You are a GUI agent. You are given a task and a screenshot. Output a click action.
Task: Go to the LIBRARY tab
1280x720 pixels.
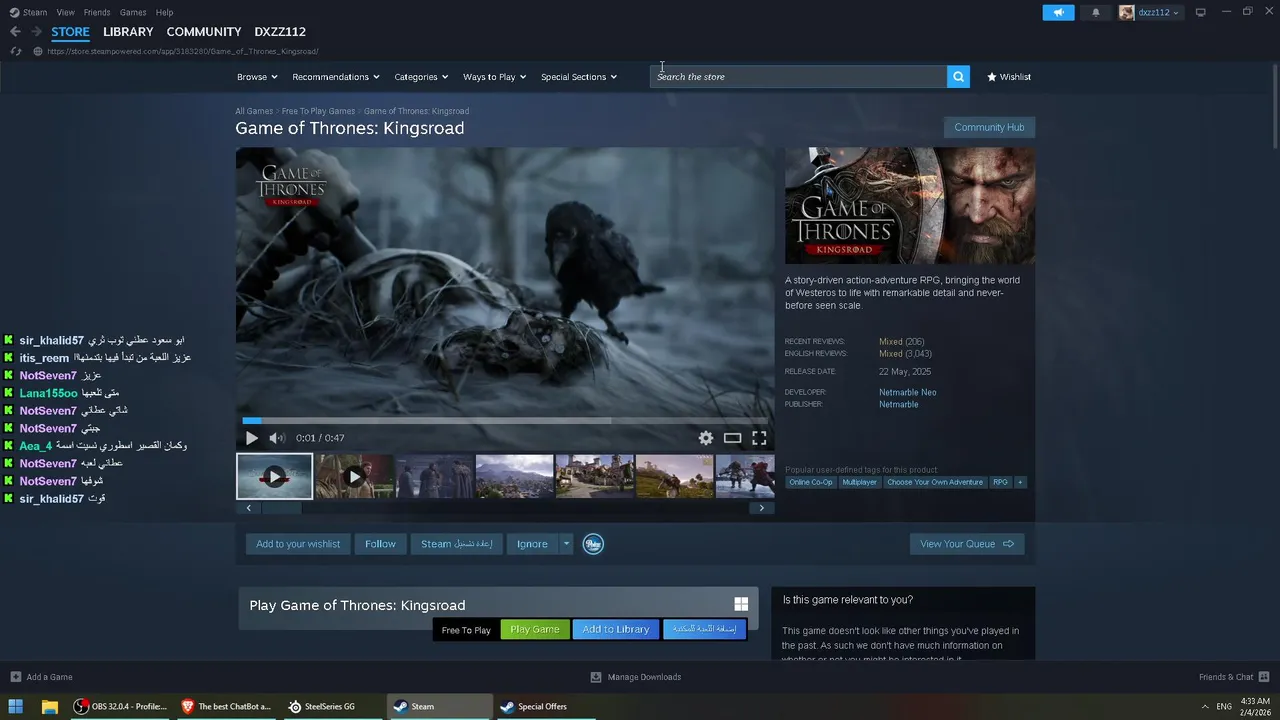click(x=128, y=32)
